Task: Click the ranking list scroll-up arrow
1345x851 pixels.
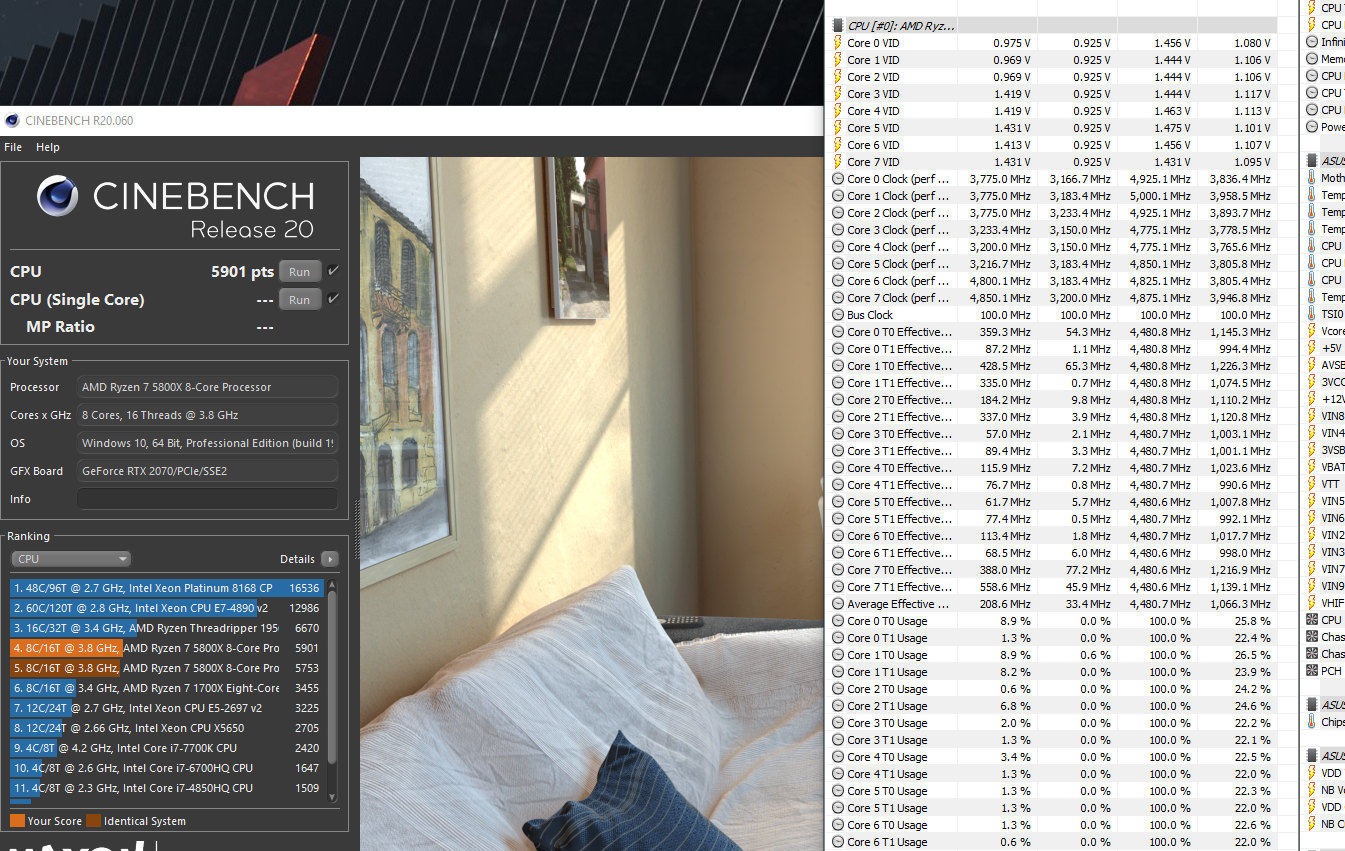Action: (x=332, y=585)
